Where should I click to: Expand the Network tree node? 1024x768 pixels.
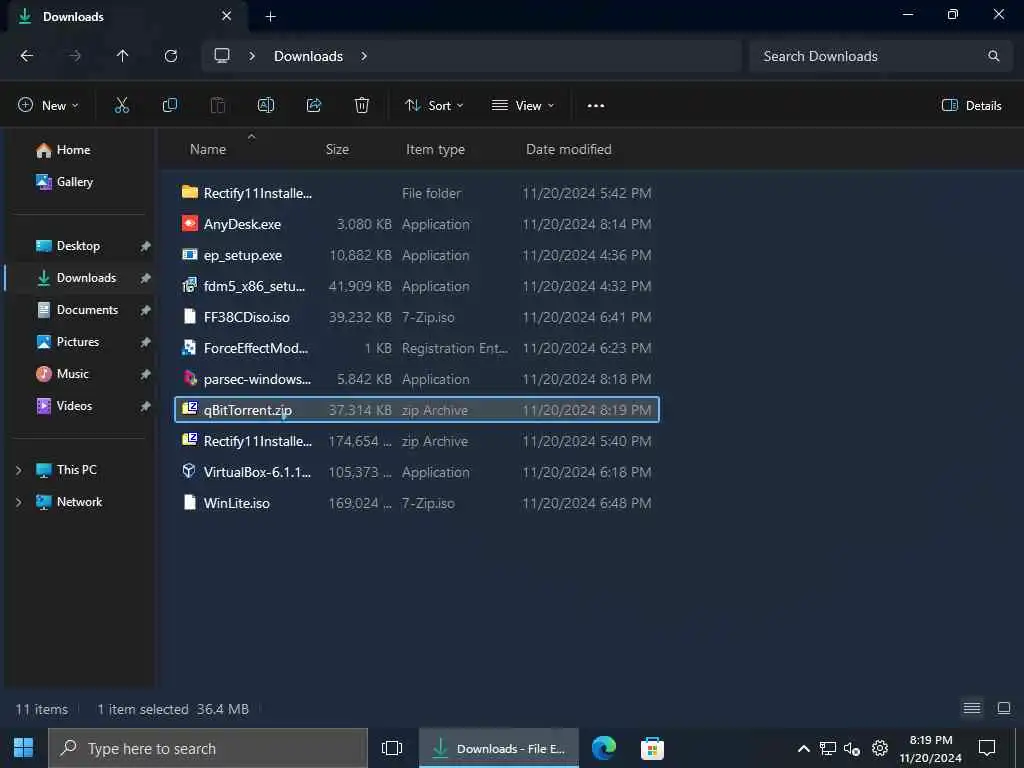pyautogui.click(x=19, y=502)
